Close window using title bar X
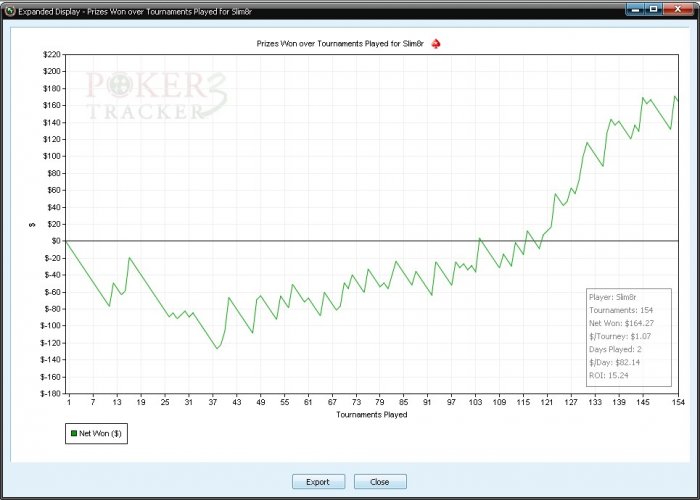The width and height of the screenshot is (700, 500). click(678, 9)
